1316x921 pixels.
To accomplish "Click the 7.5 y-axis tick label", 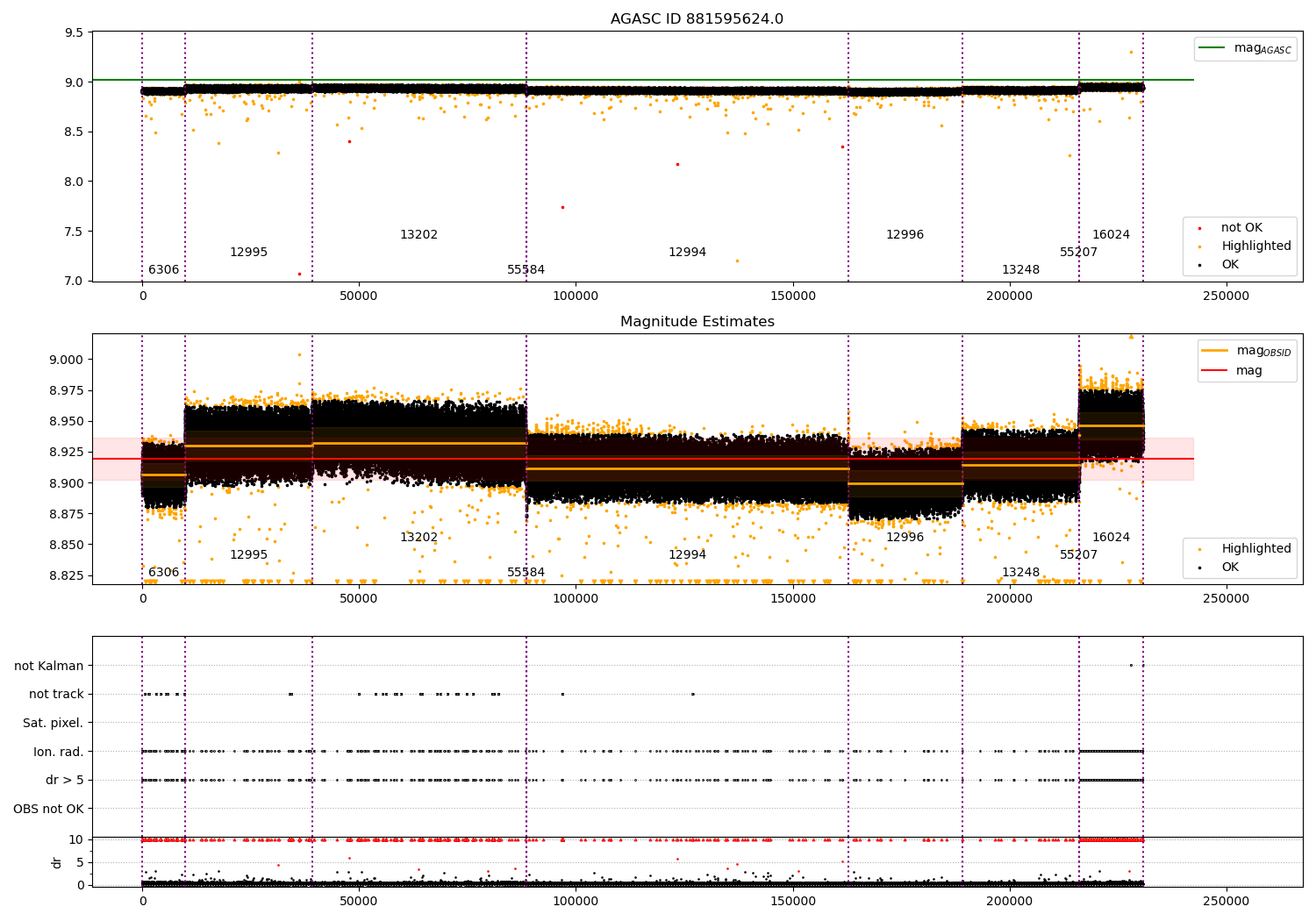I will (x=75, y=232).
